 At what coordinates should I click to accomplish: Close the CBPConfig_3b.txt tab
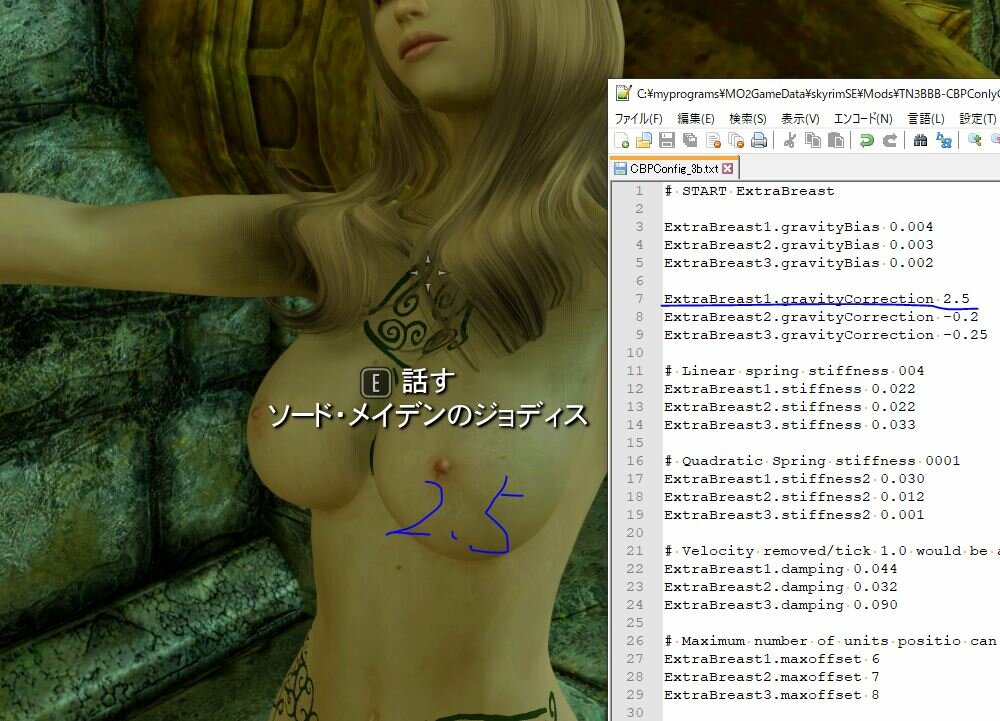(x=728, y=168)
